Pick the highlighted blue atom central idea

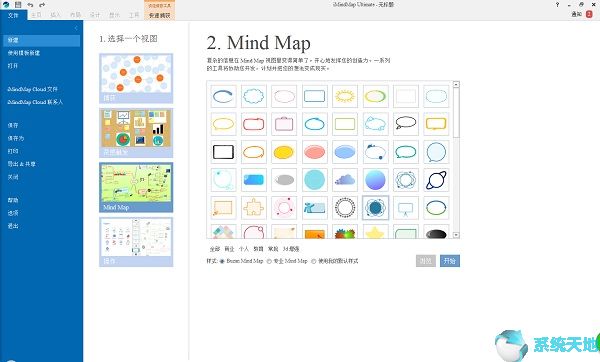point(375,208)
